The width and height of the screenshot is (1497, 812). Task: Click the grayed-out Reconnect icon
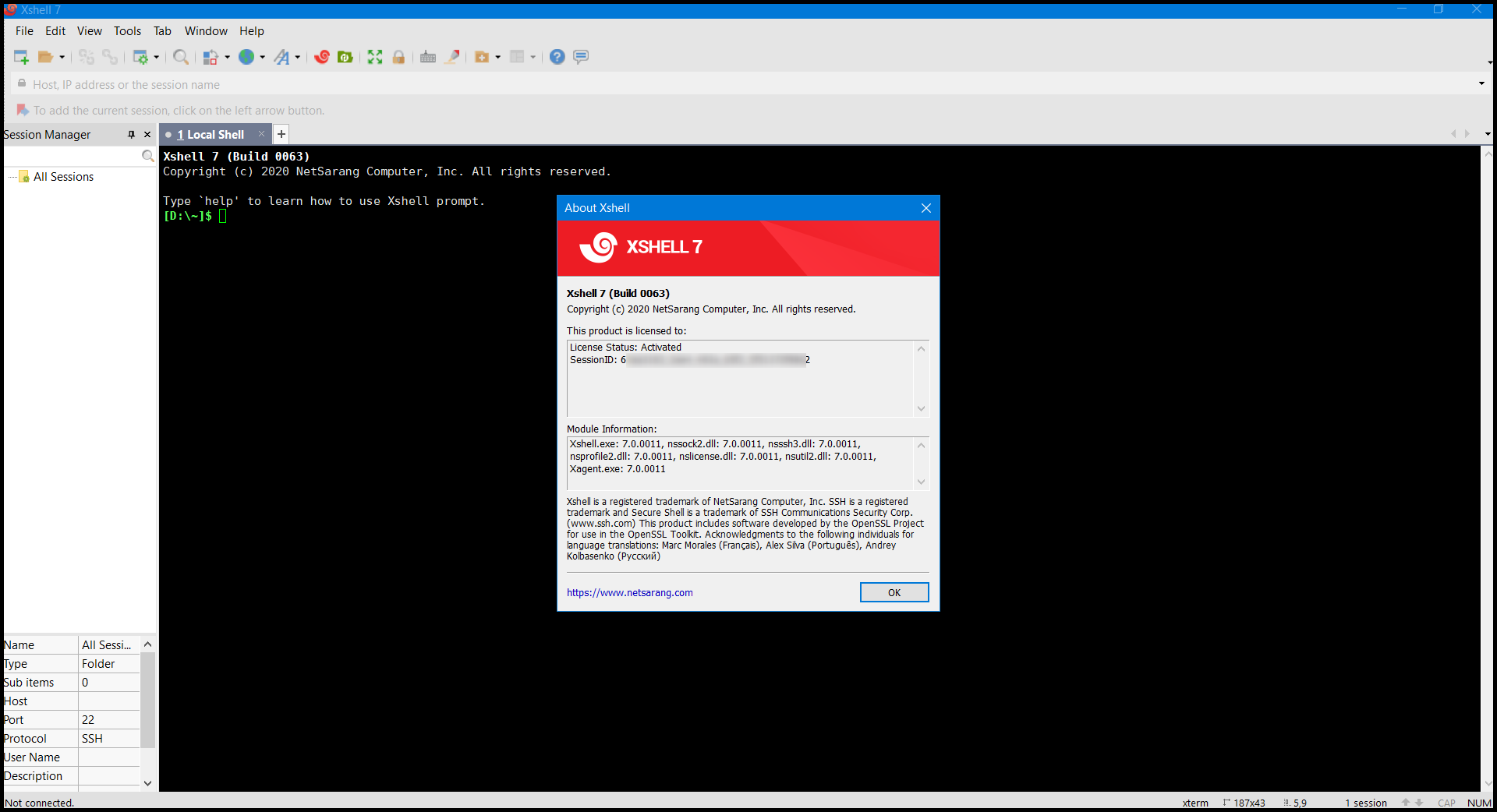110,57
